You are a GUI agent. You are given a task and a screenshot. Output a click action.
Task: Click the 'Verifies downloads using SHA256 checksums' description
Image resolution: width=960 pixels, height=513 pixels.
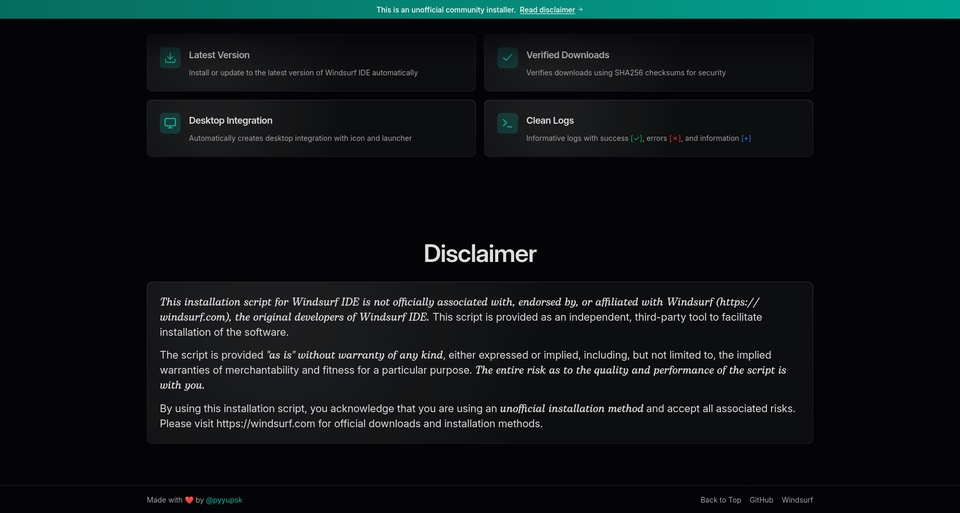coord(626,73)
